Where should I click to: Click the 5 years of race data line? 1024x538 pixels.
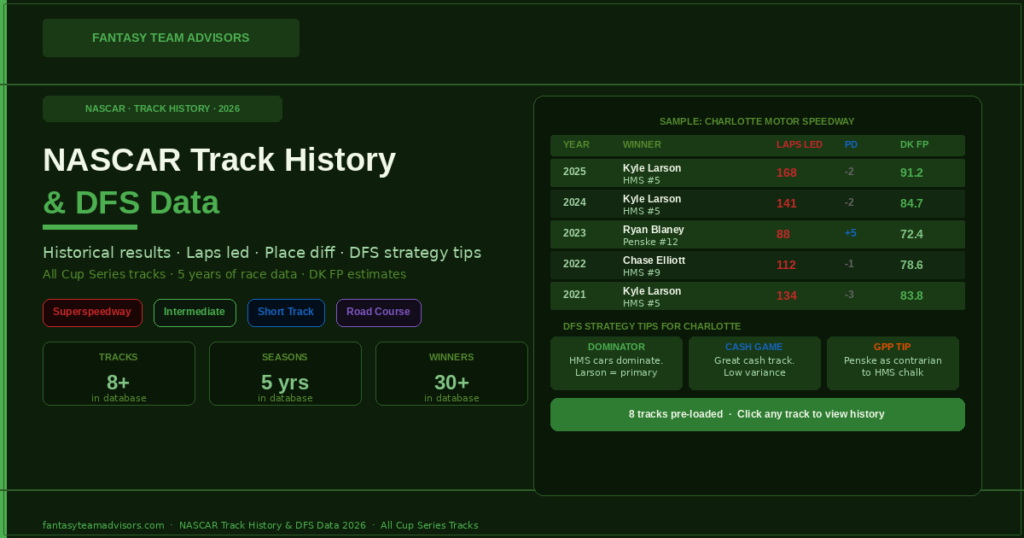(x=237, y=274)
